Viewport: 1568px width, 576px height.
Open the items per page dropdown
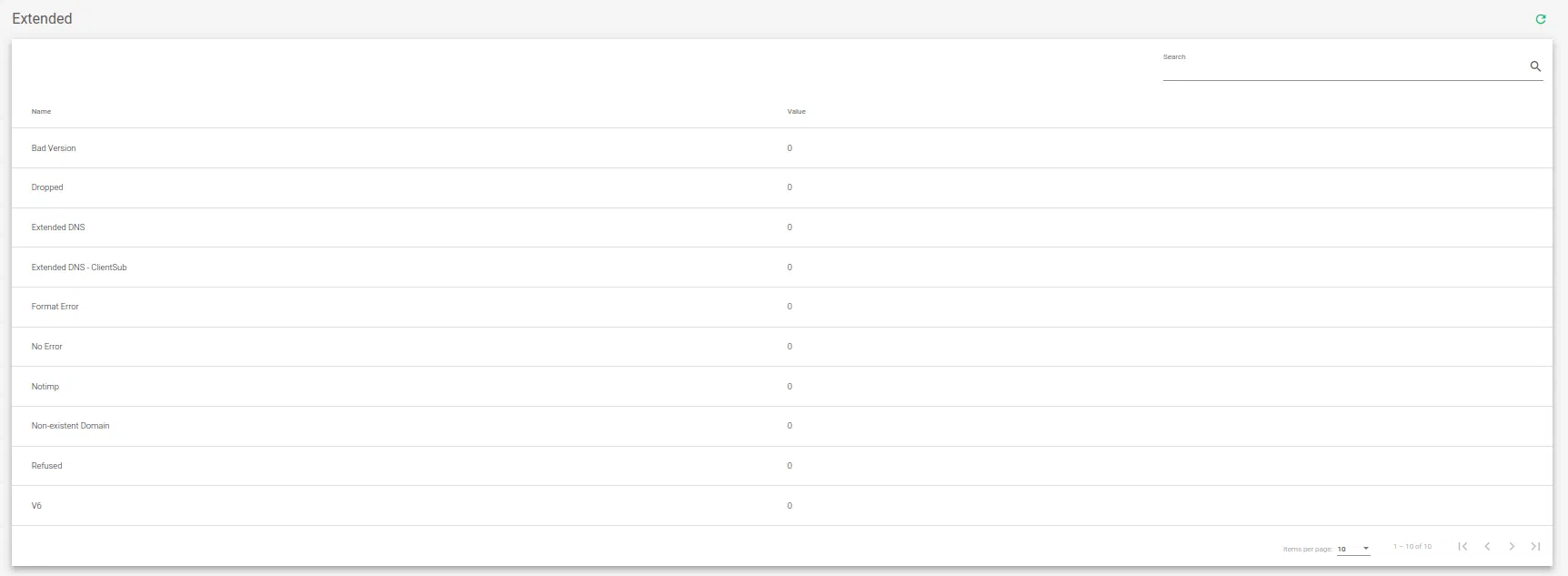tap(1352, 548)
